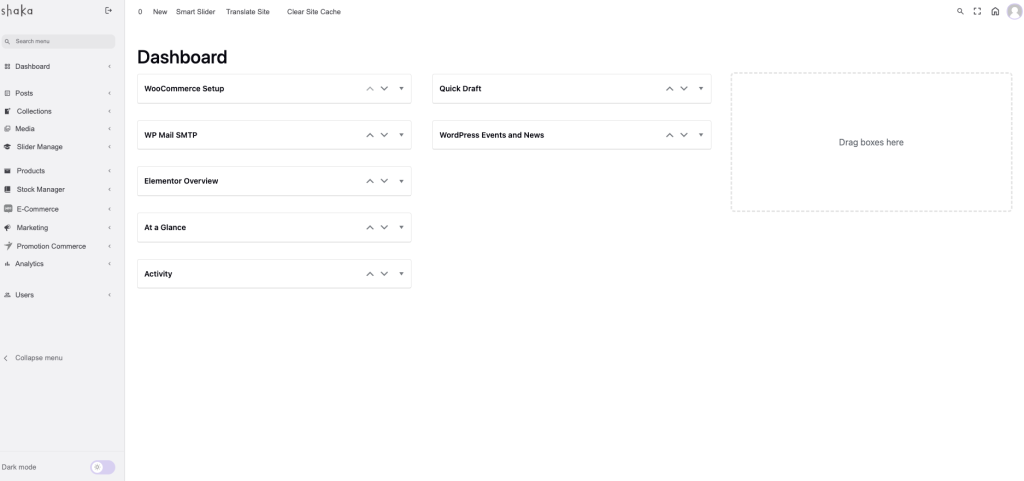The width and height of the screenshot is (1024, 481).
Task: Move Quick Draft widget down
Action: 684,89
